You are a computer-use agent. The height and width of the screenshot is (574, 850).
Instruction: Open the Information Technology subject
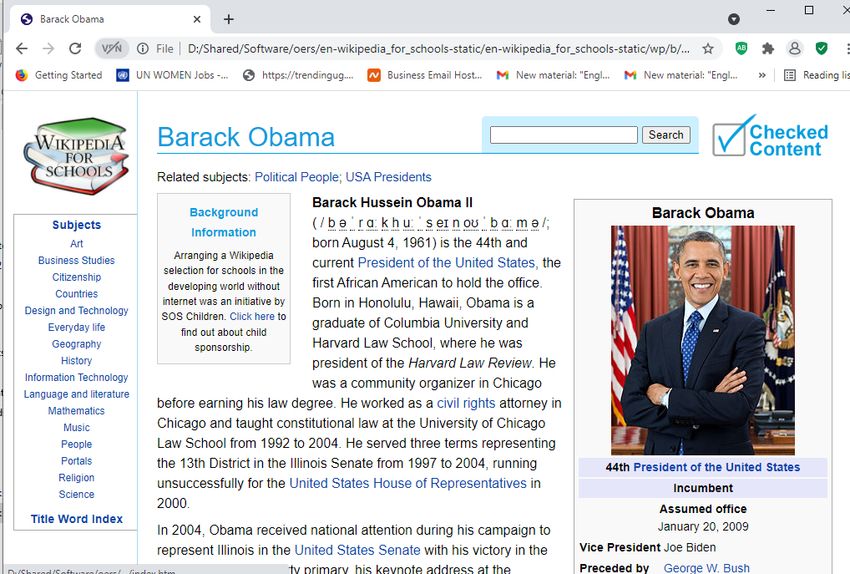[x=76, y=378]
